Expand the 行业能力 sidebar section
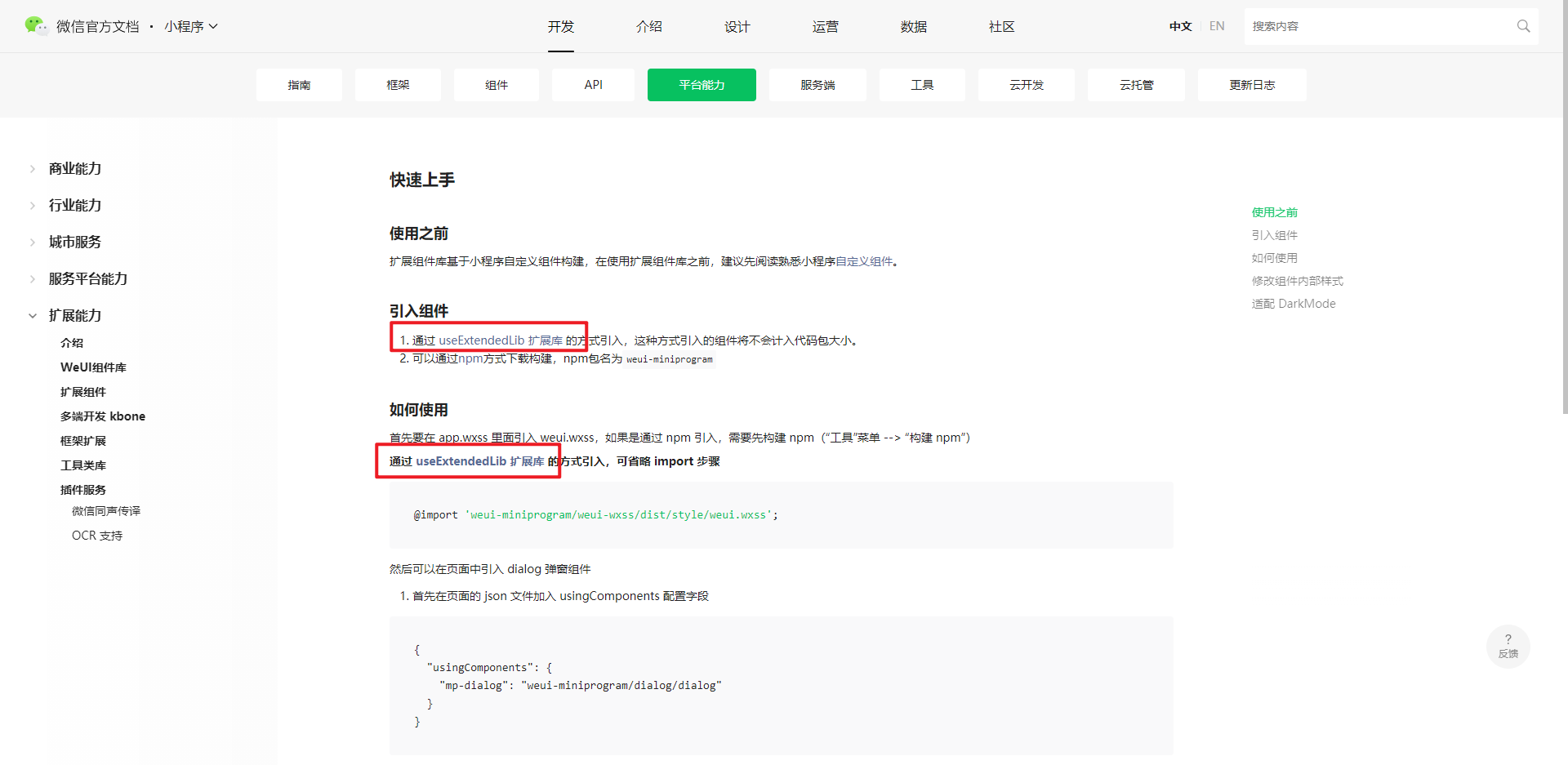1568x765 pixels. pos(75,206)
